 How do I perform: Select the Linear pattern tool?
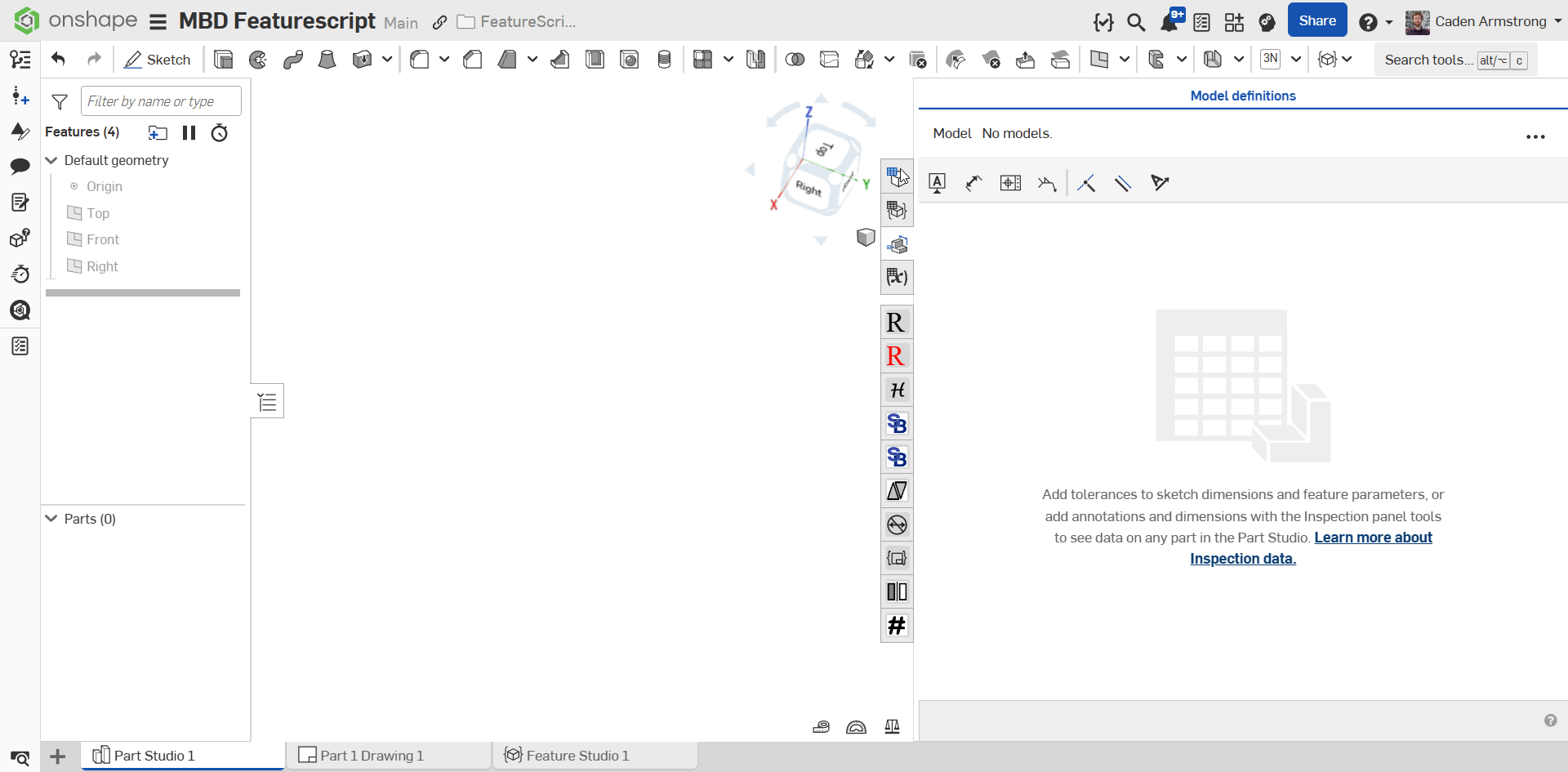pos(702,60)
